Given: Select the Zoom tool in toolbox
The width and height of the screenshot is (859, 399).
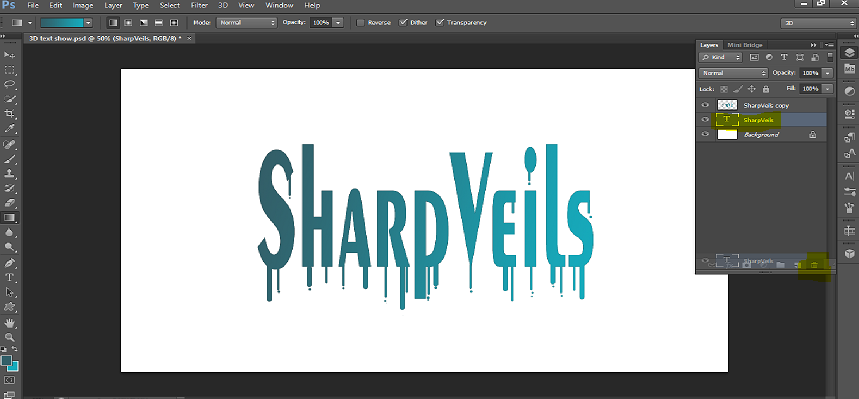Looking at the screenshot, I should pos(9,337).
